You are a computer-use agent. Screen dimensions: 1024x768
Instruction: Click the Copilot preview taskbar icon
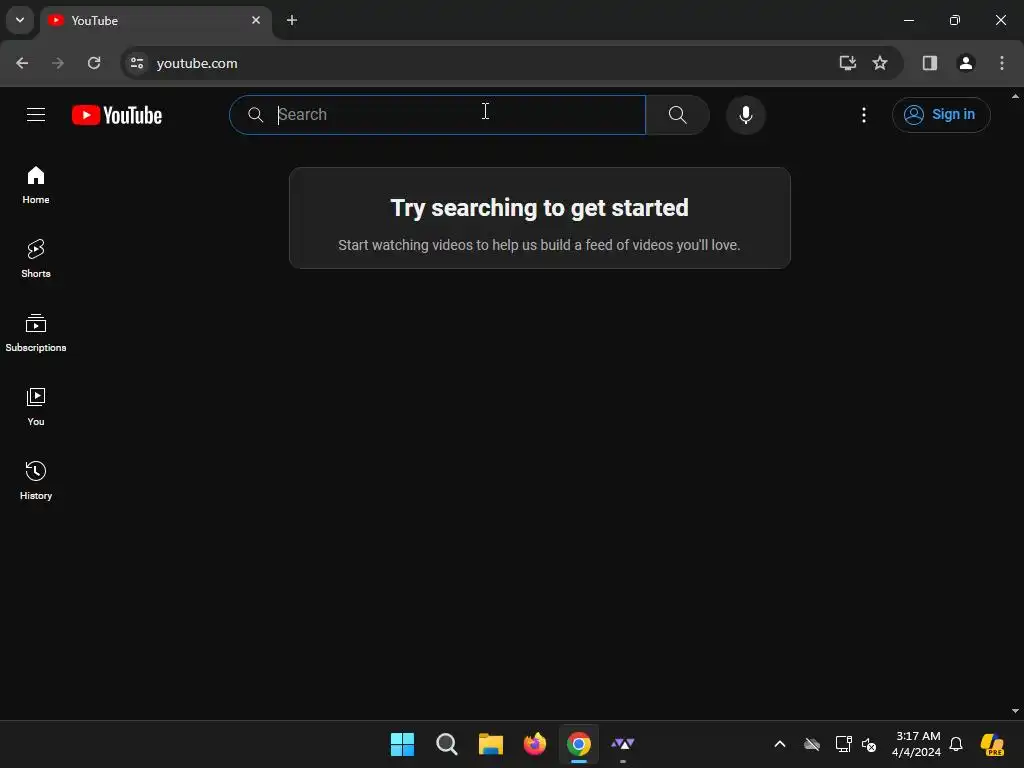[992, 744]
